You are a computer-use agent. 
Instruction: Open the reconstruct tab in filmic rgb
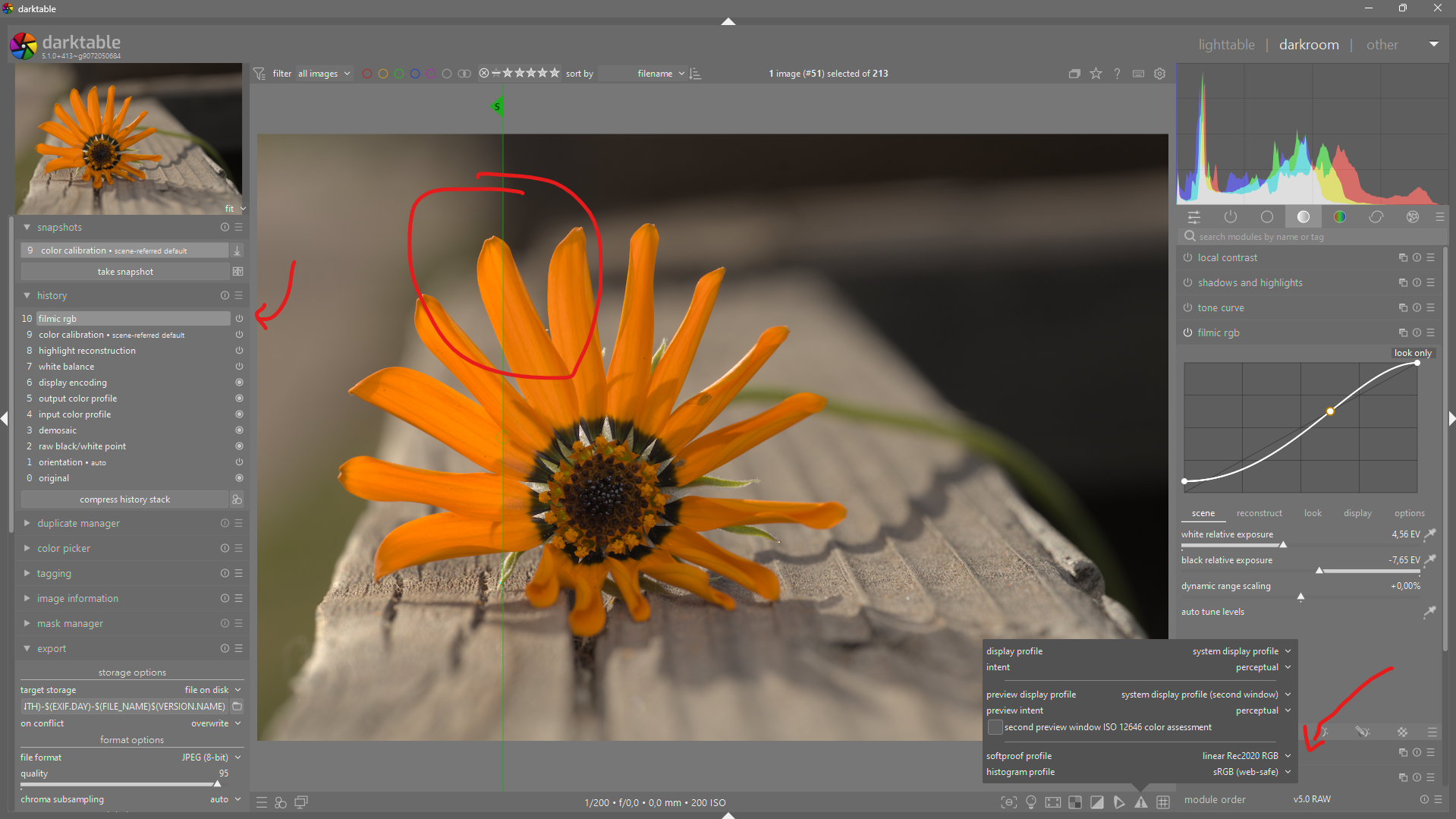coord(1259,514)
